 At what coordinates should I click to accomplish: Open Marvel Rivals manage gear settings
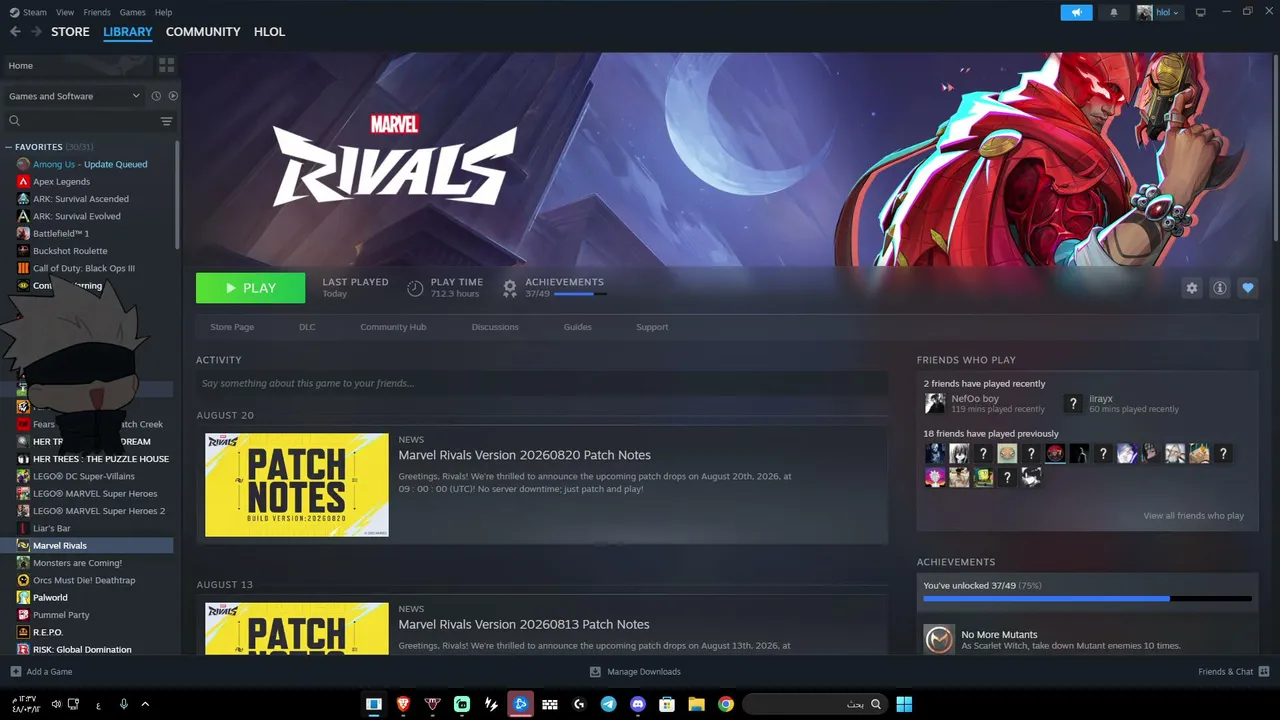tap(1191, 288)
